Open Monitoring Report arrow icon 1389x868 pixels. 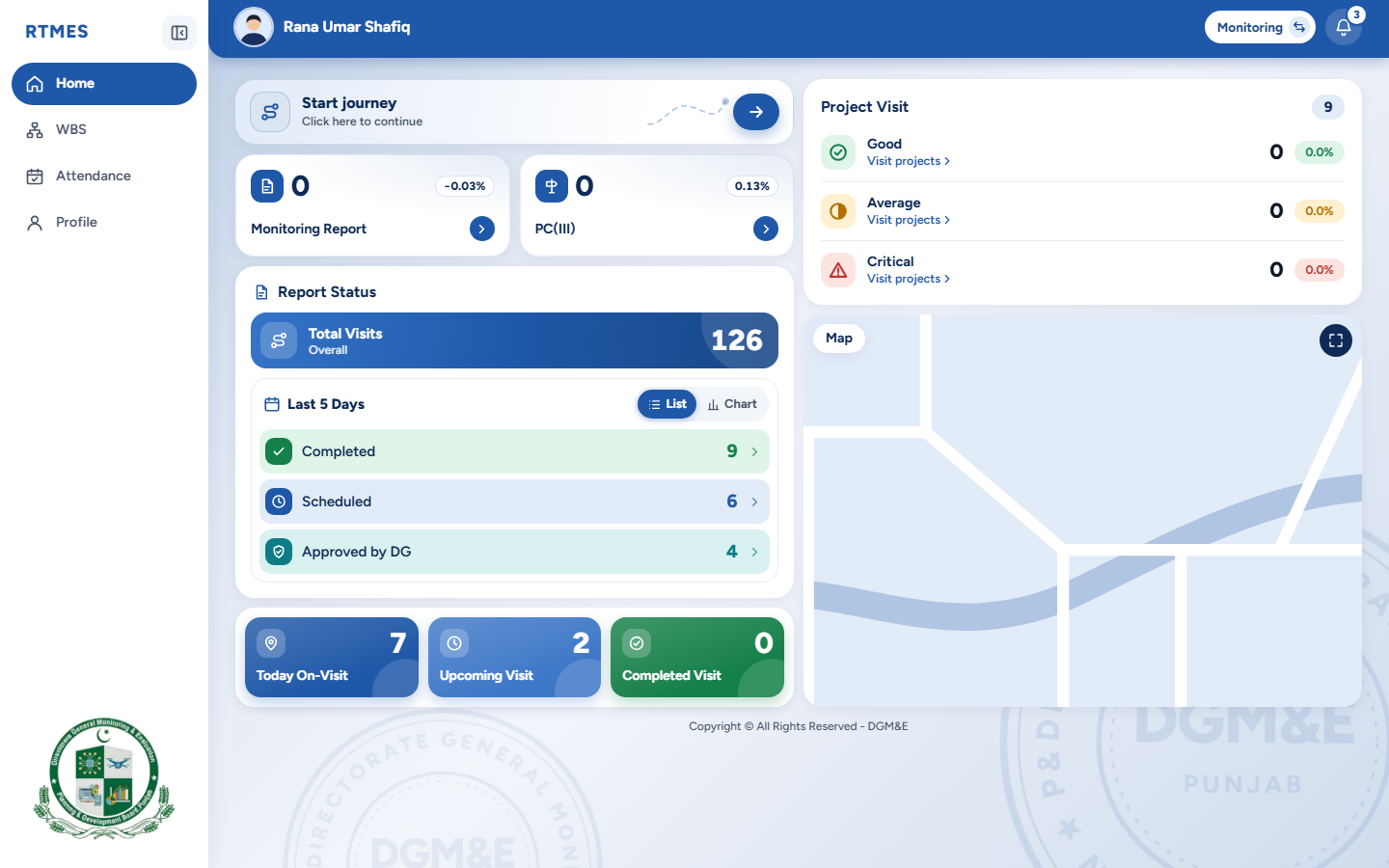pos(482,229)
